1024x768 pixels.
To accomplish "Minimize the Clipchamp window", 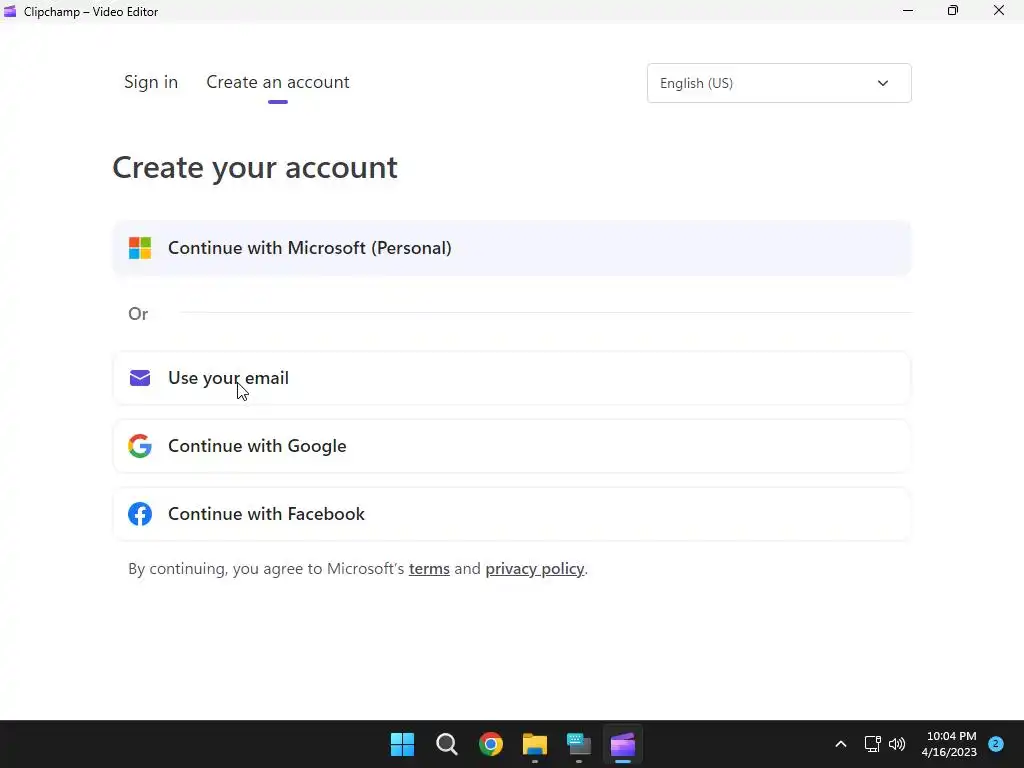I will 908,10.
